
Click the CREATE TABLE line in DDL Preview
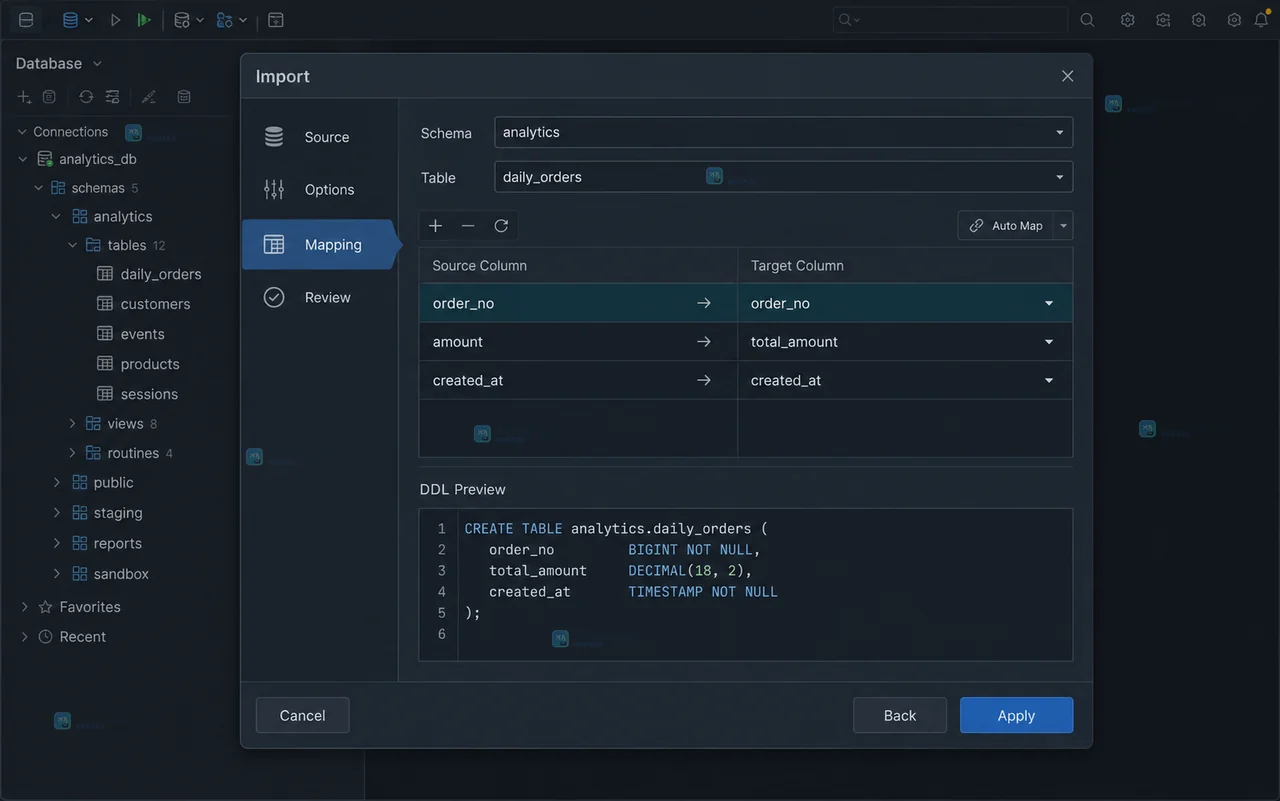(616, 528)
